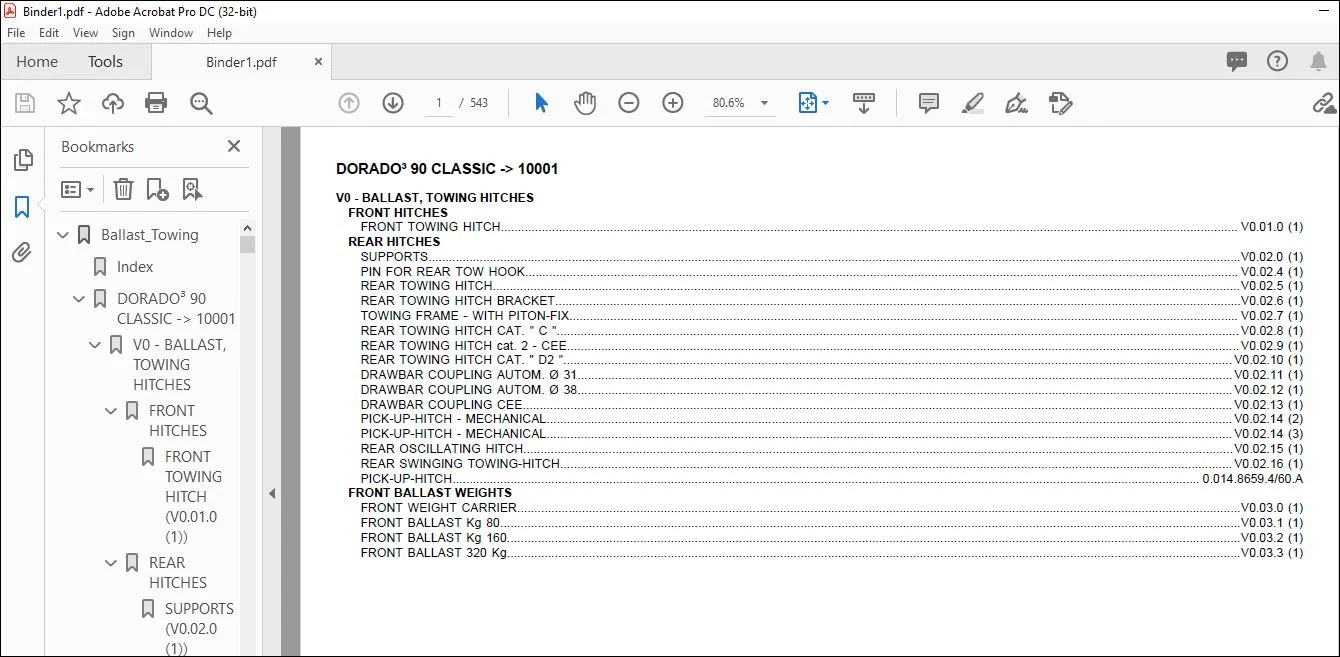This screenshot has height=657, width=1340.
Task: Zoom out with the minus icon
Action: 629,103
